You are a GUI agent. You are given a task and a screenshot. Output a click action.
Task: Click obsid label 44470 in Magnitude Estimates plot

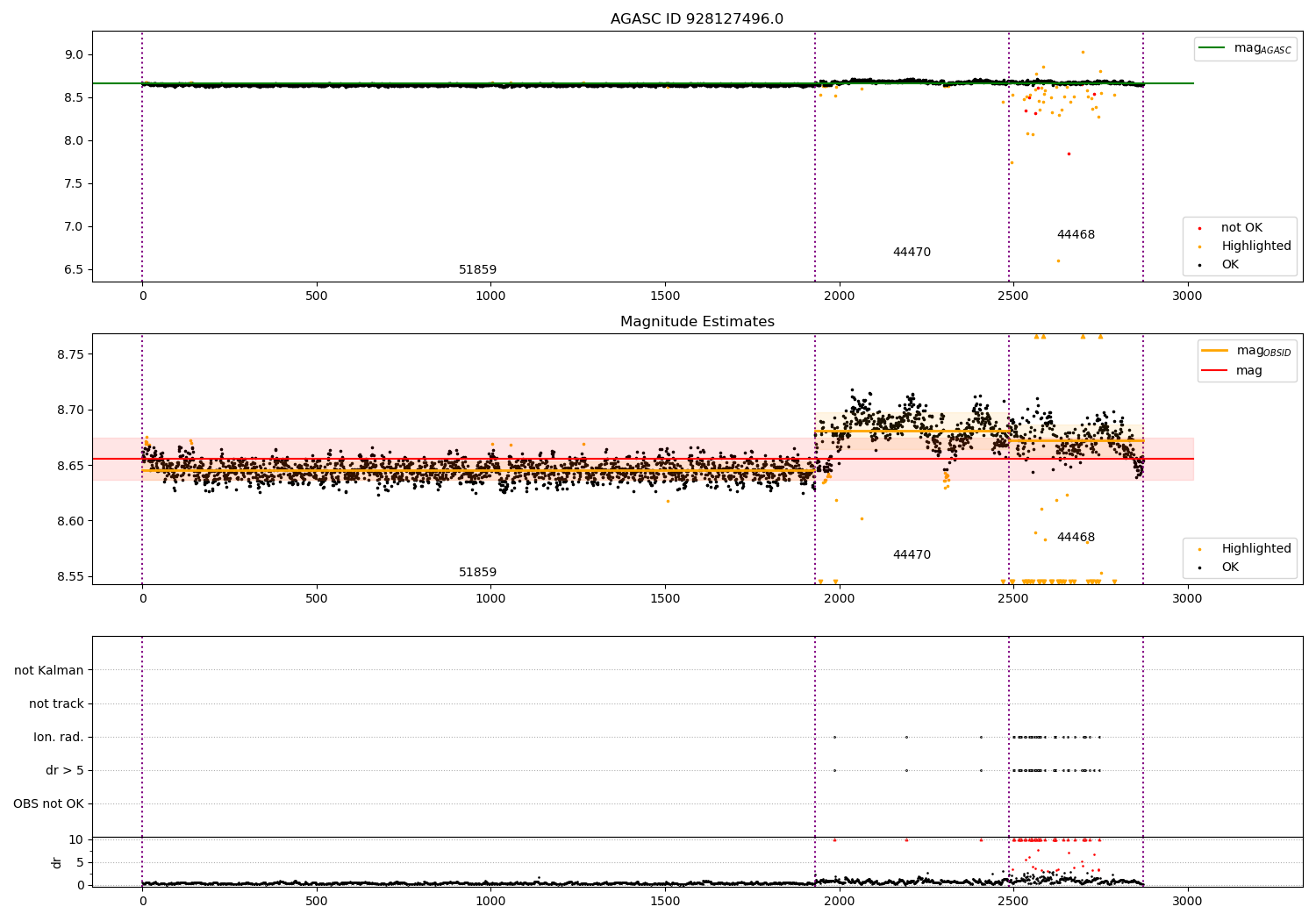[912, 554]
